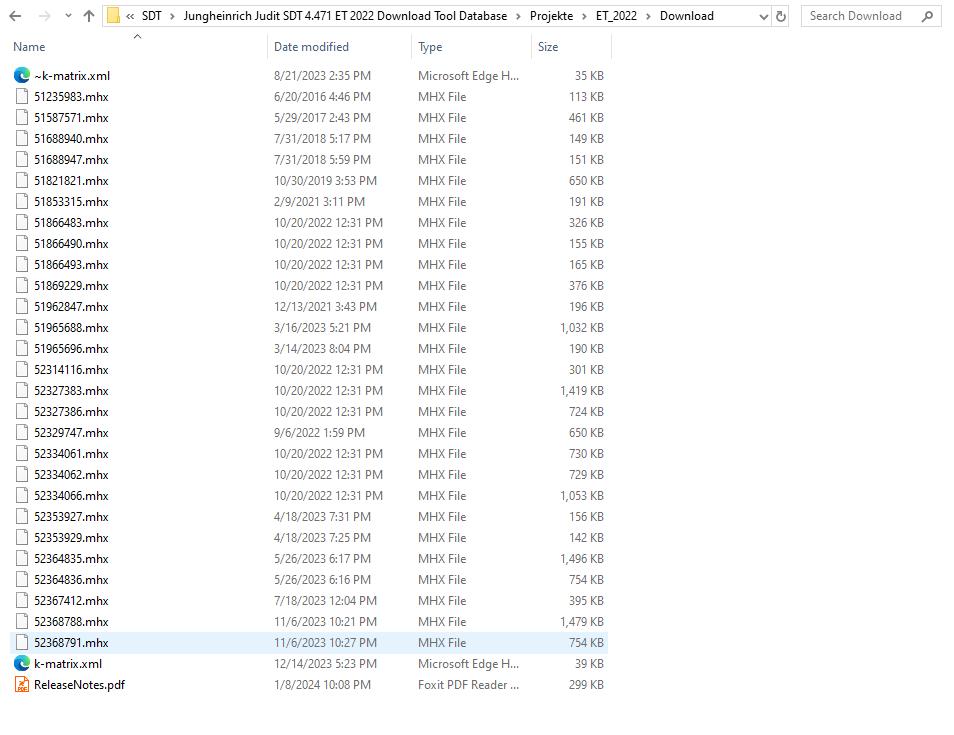Select ReleaseNotes.pdf file name
The width and height of the screenshot is (954, 735).
pyautogui.click(x=79, y=685)
